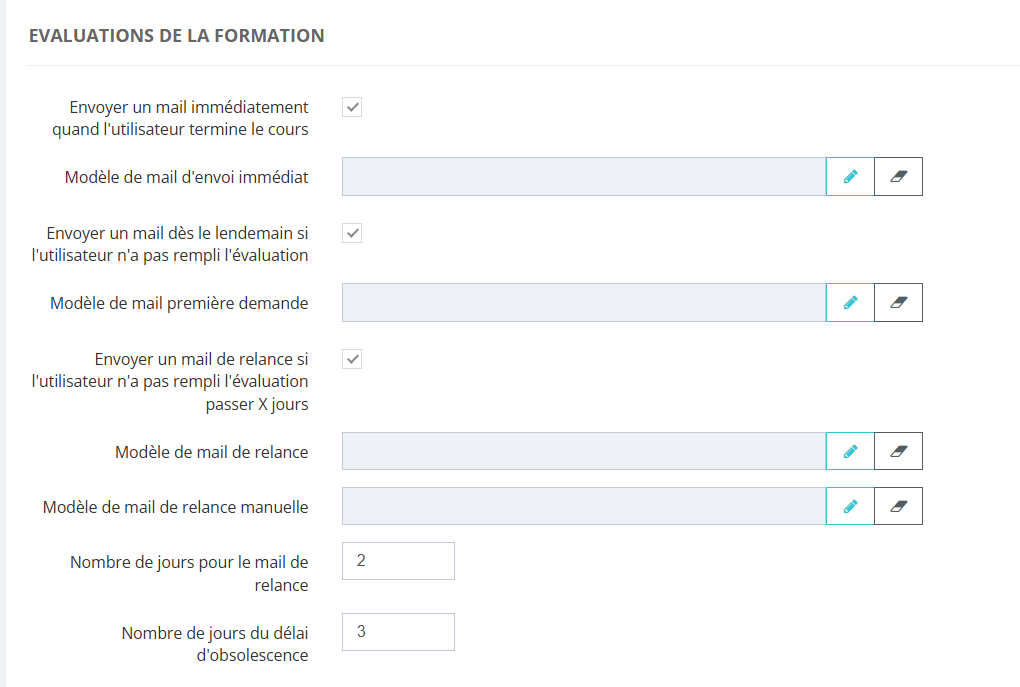
Task: Click label 'Nombre de jours du délai d'obsolescence'
Action: (x=215, y=644)
